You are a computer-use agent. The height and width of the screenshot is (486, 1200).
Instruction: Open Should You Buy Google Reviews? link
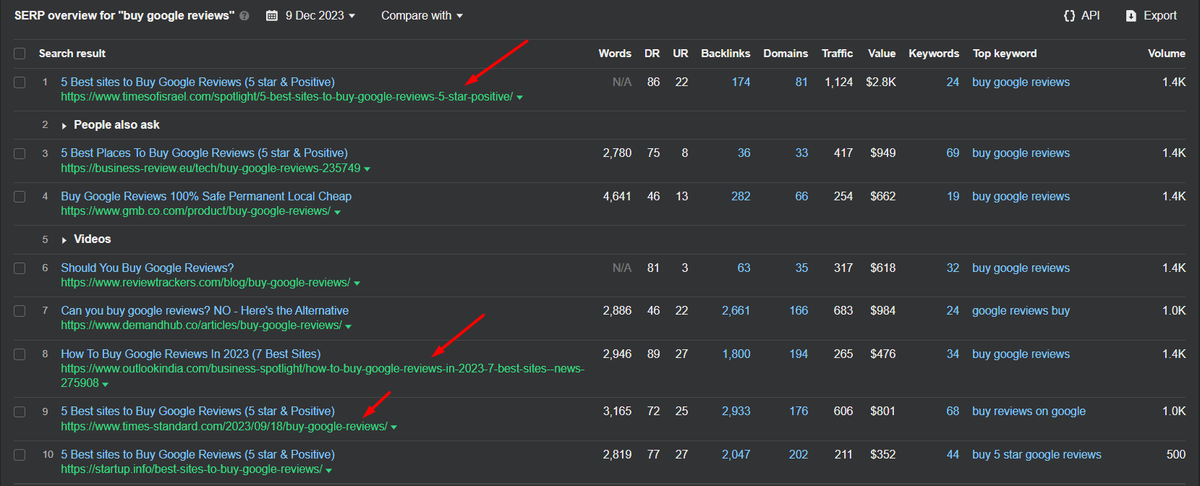tap(147, 268)
